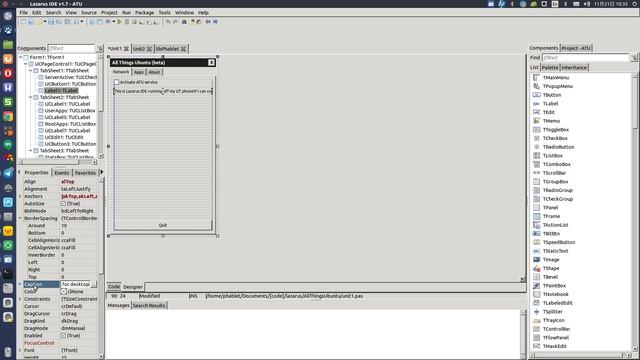Choose the TSpeedButton component icon

[x=536, y=242]
